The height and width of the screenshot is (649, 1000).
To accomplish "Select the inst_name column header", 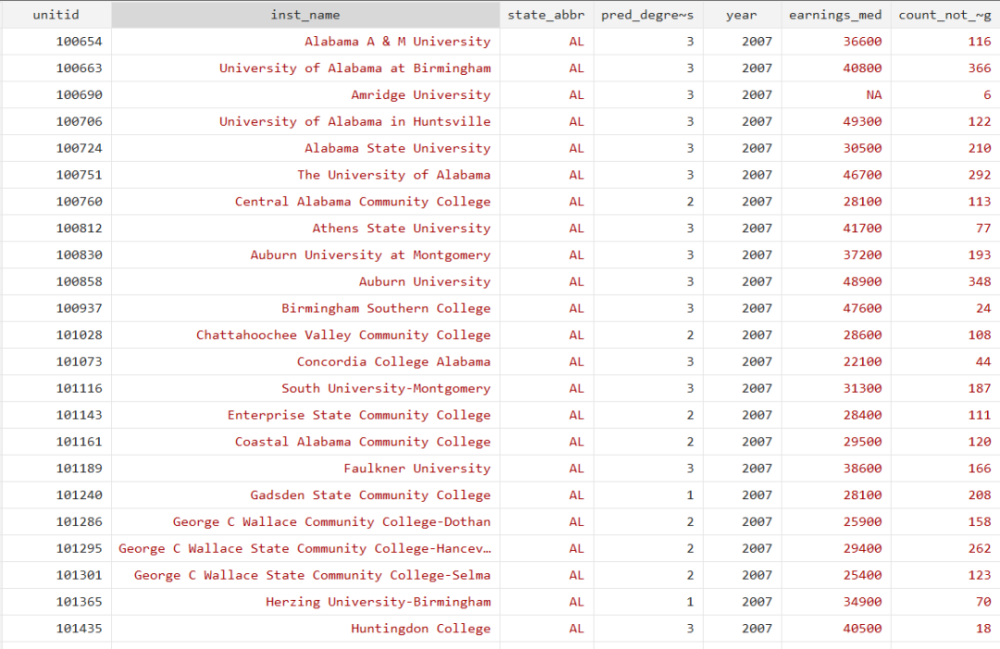I will [x=305, y=15].
